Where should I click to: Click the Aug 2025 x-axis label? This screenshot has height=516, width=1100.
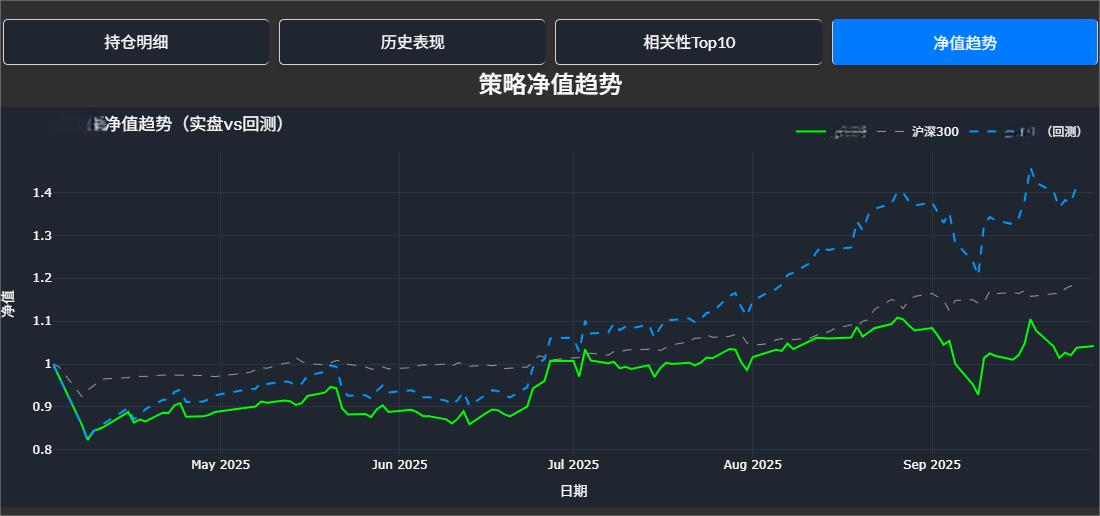[x=752, y=465]
